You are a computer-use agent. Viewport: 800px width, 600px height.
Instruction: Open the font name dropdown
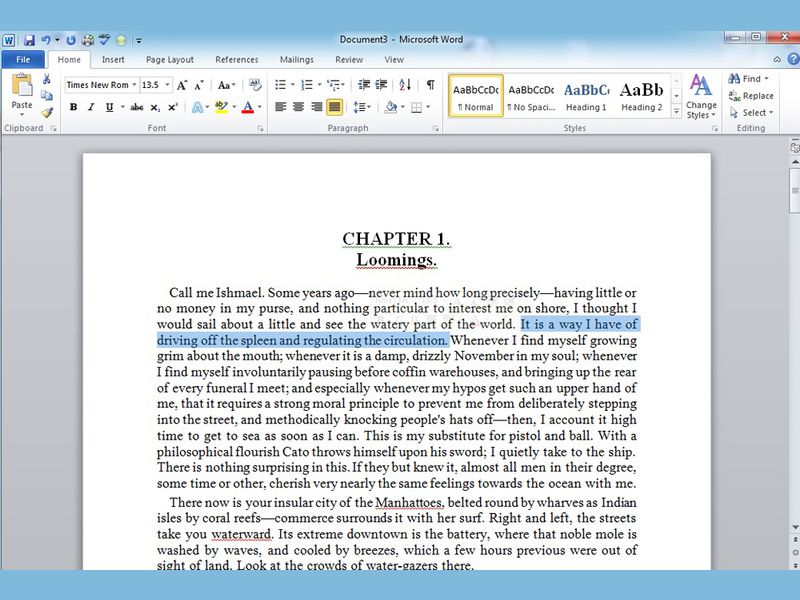[134, 85]
